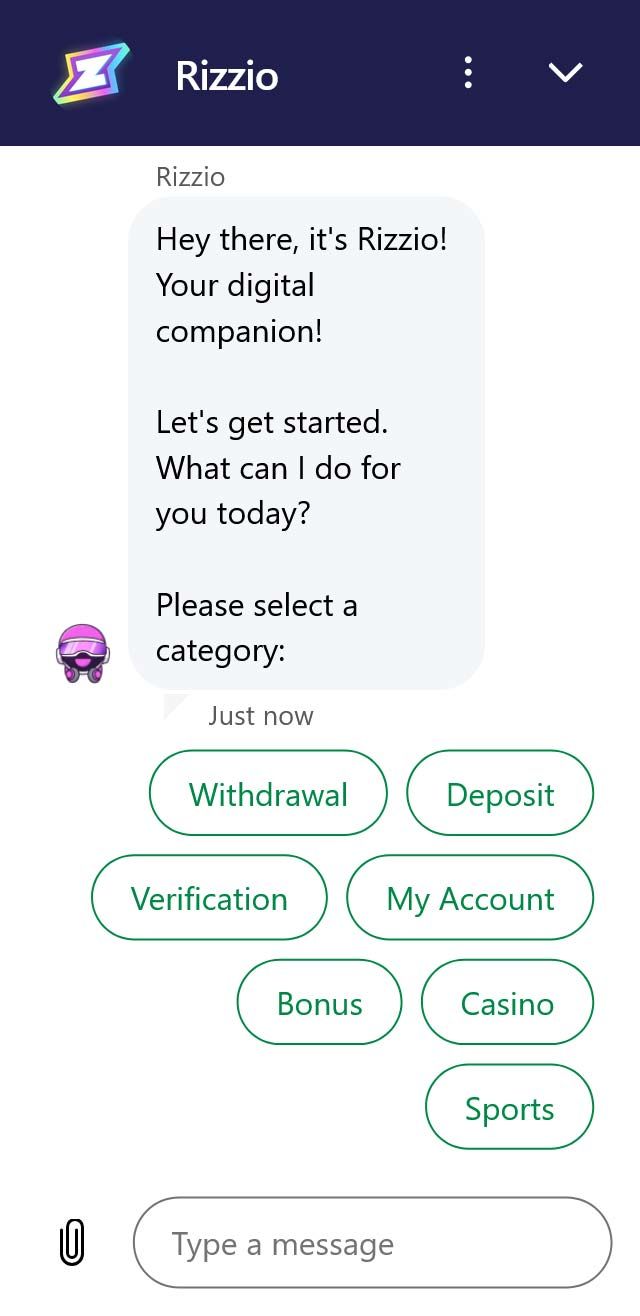
Task: Click the 'Just now' timestamp
Action: tap(261, 716)
